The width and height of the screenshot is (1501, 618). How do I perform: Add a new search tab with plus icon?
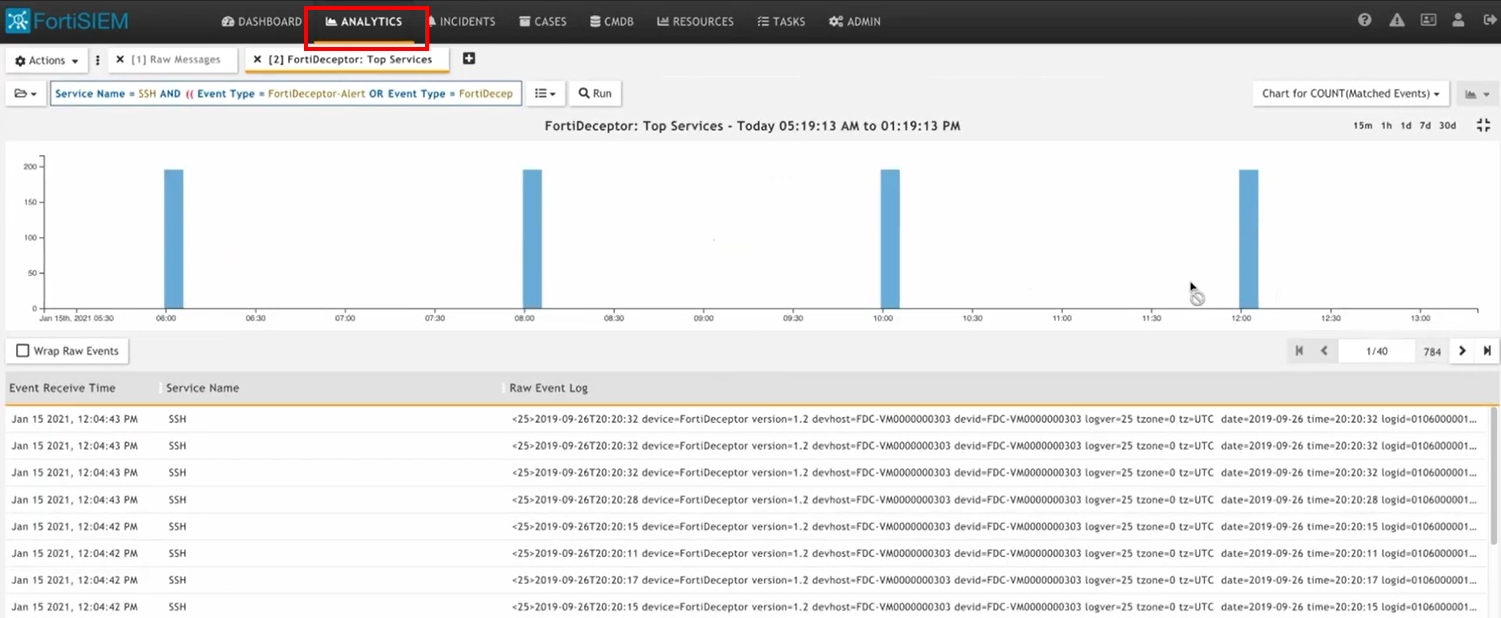click(x=469, y=59)
